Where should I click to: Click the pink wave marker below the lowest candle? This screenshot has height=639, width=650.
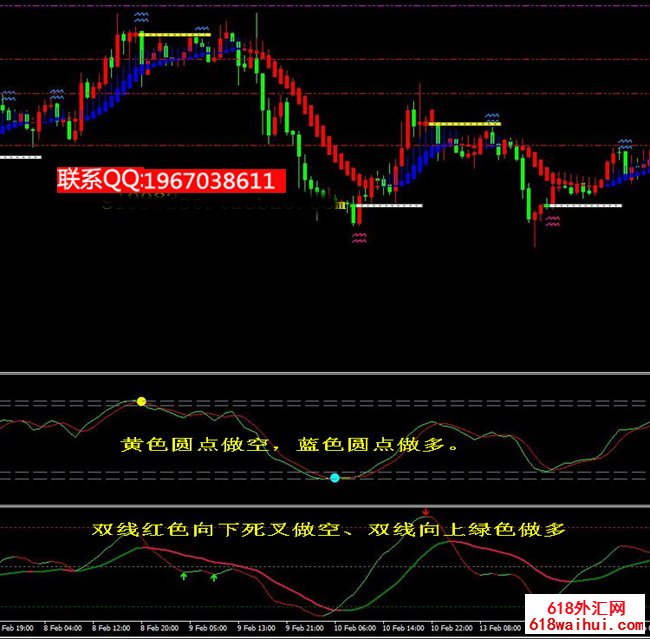pos(359,238)
